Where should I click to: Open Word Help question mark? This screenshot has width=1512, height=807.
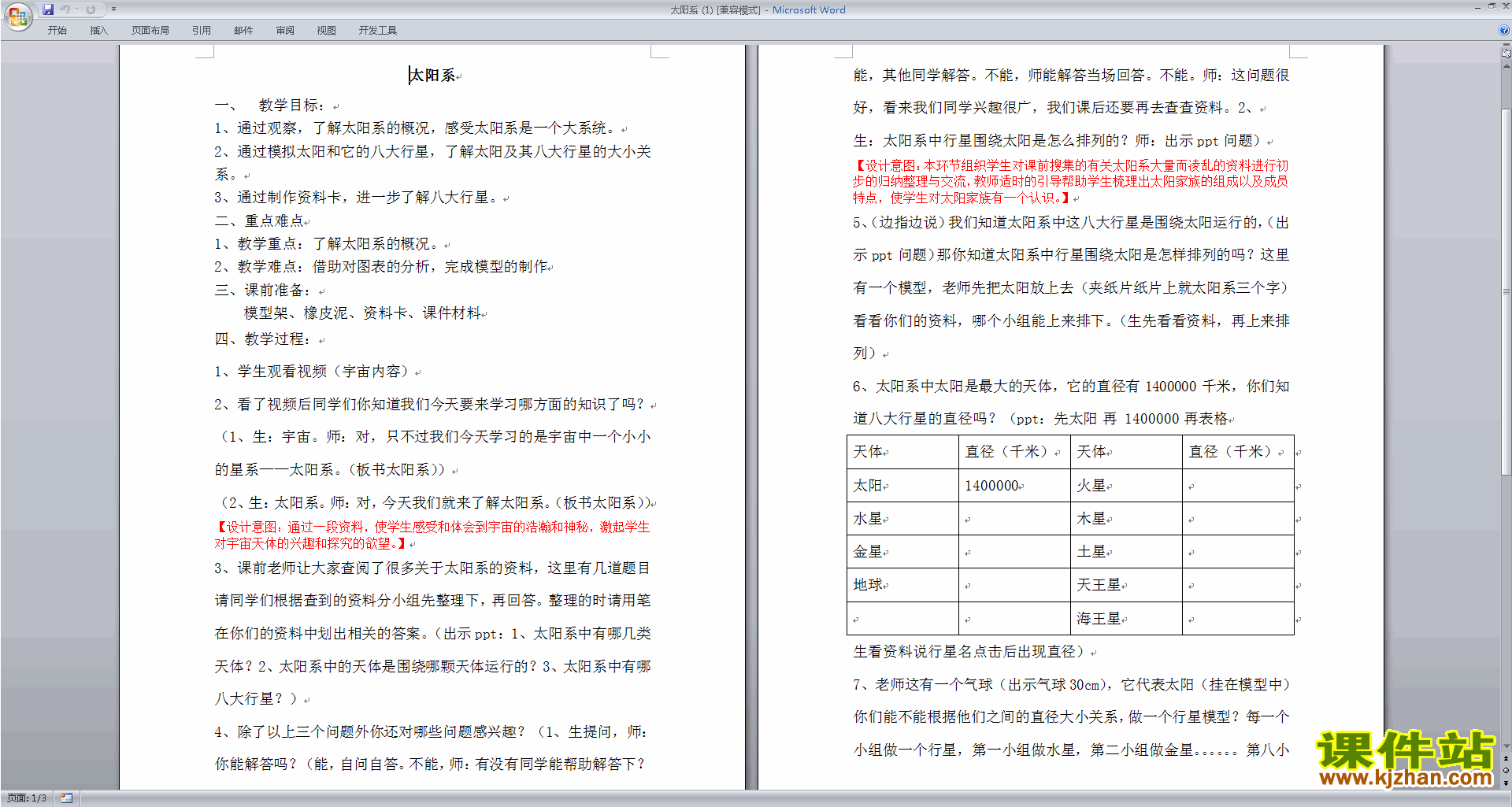coord(1504,30)
